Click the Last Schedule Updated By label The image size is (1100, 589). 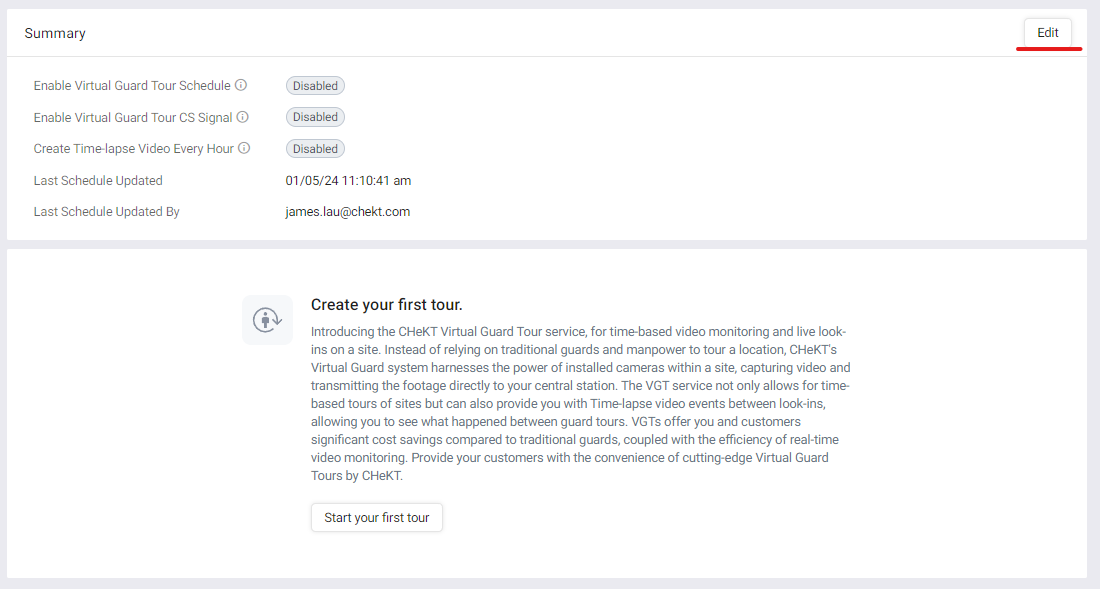point(107,212)
